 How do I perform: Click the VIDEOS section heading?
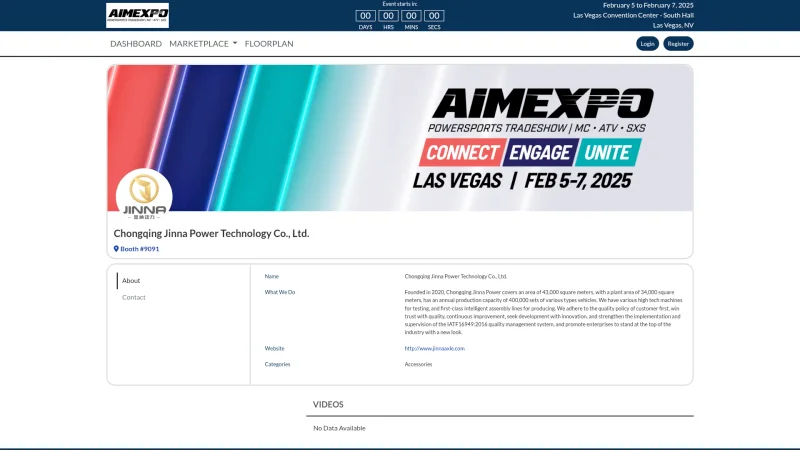pyautogui.click(x=328, y=404)
